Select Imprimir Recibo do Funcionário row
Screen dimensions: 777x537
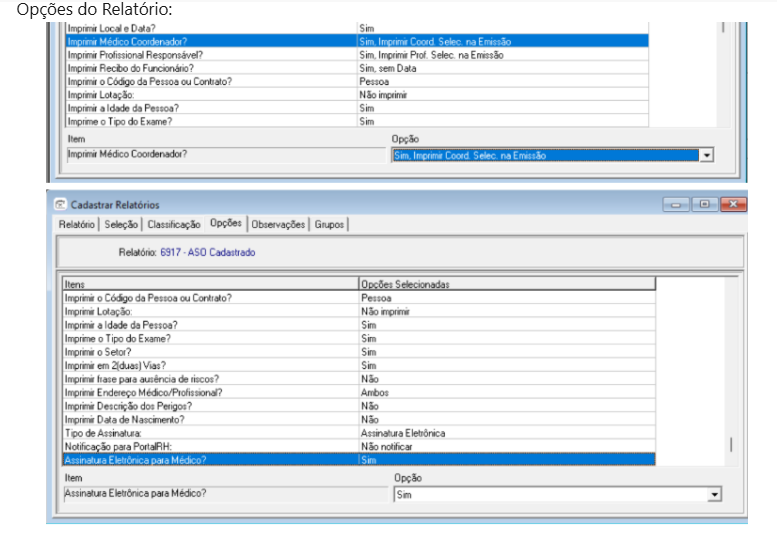(210, 68)
